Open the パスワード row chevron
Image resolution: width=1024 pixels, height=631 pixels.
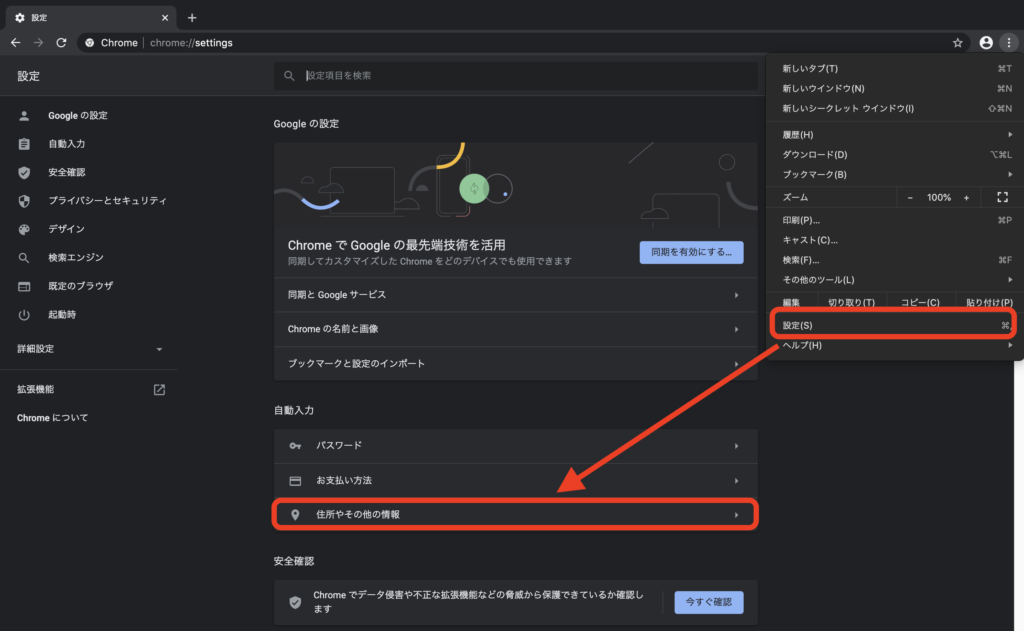click(x=736, y=446)
